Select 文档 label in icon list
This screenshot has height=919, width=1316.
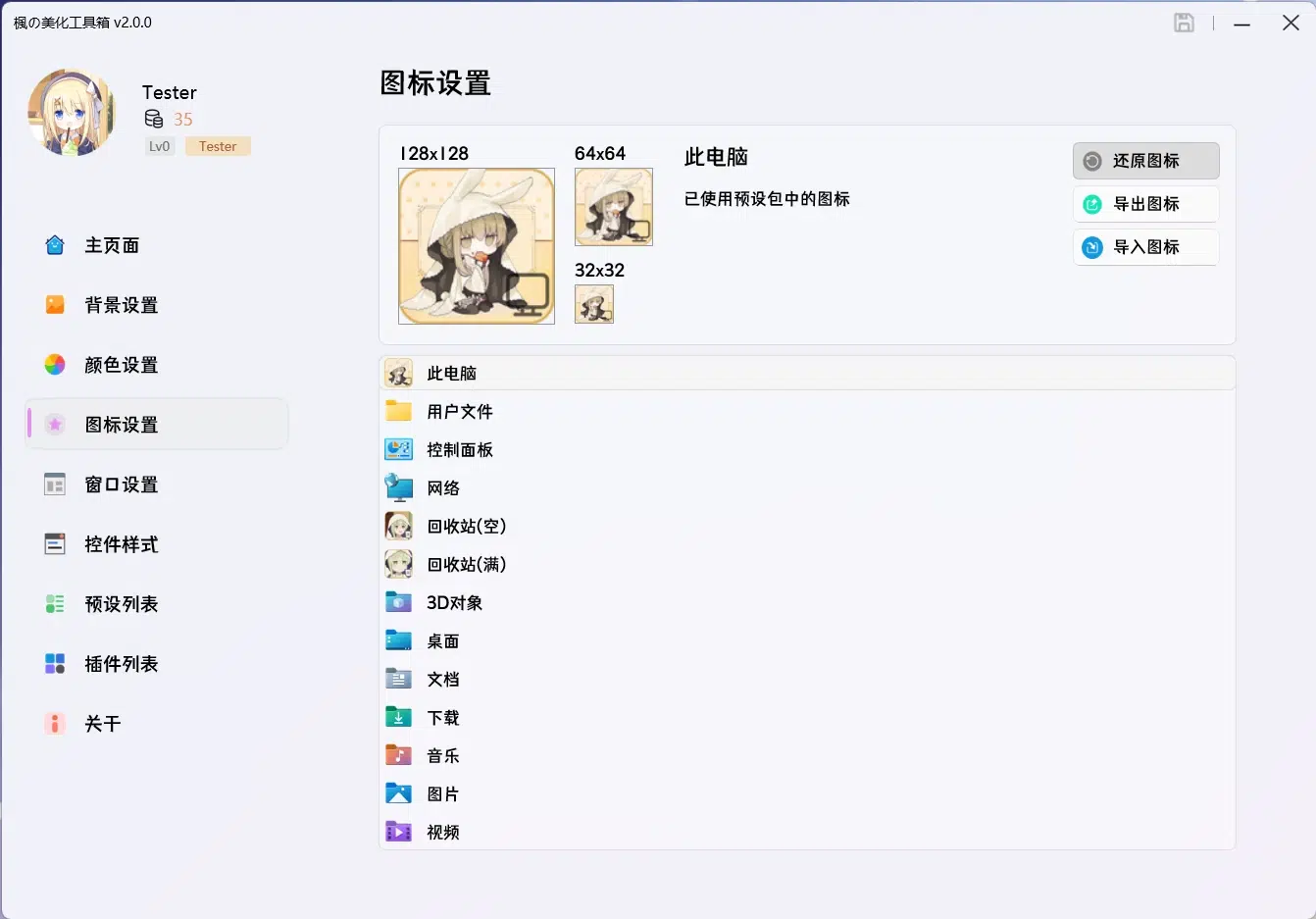point(443,680)
